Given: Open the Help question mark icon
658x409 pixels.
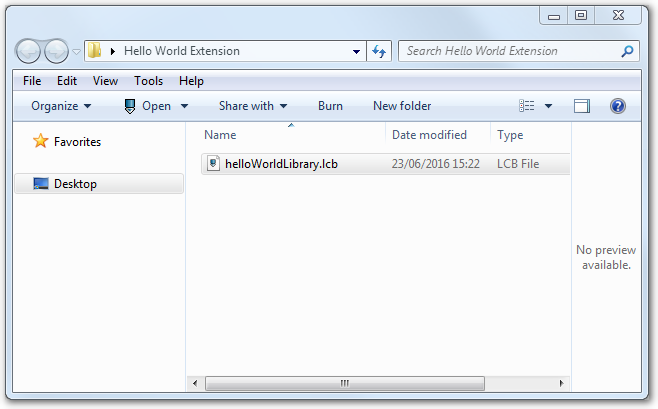Looking at the screenshot, I should pyautogui.click(x=617, y=106).
